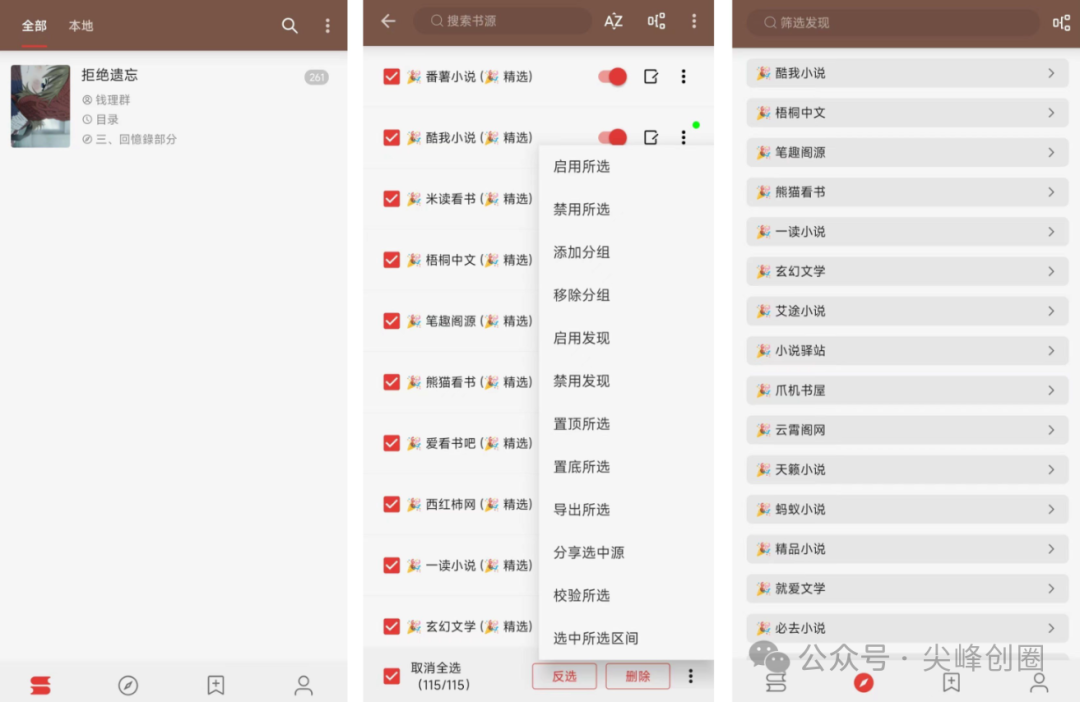Open overflow menu beside 删除 button
This screenshot has width=1080, height=702.
click(x=690, y=676)
